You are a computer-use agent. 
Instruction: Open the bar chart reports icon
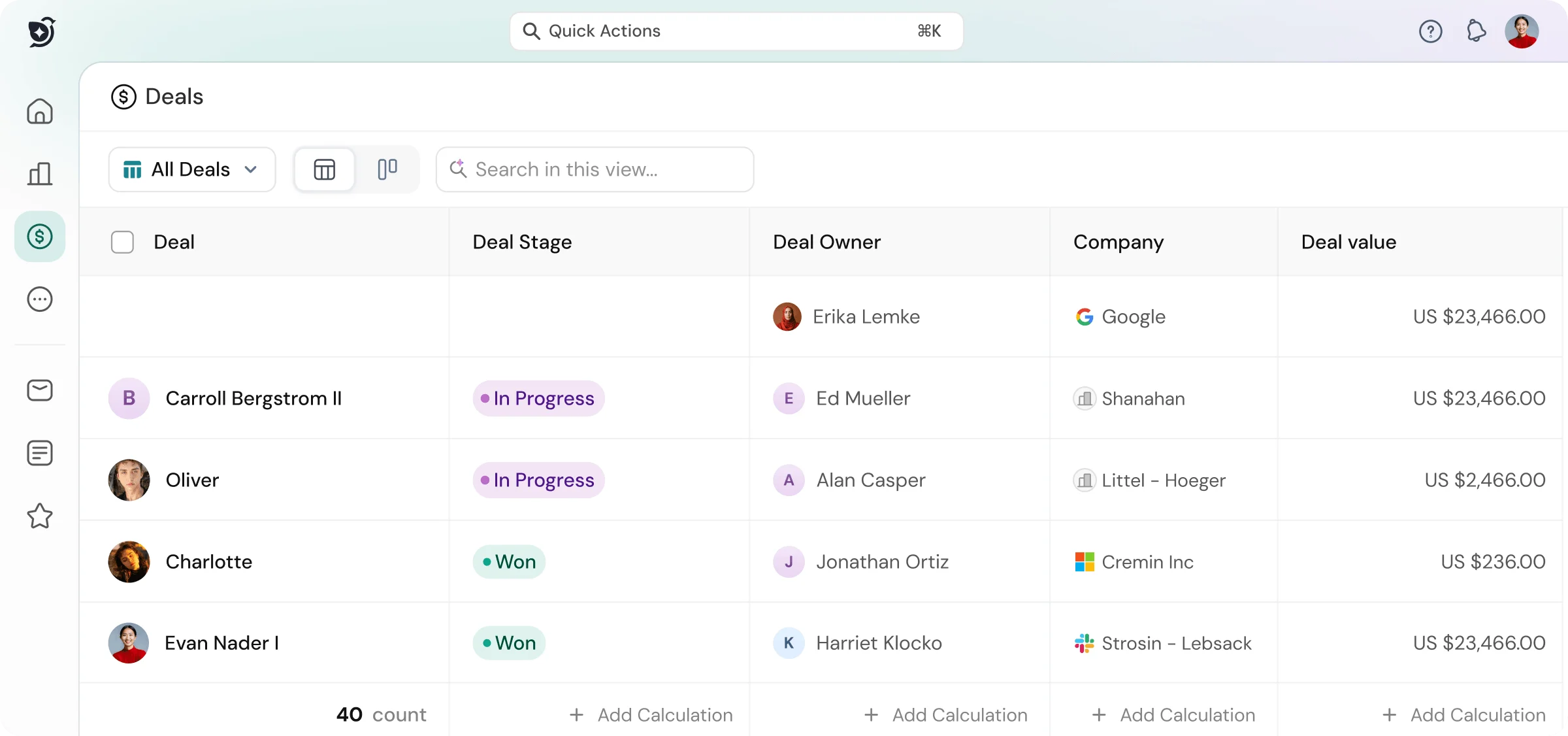tap(40, 174)
